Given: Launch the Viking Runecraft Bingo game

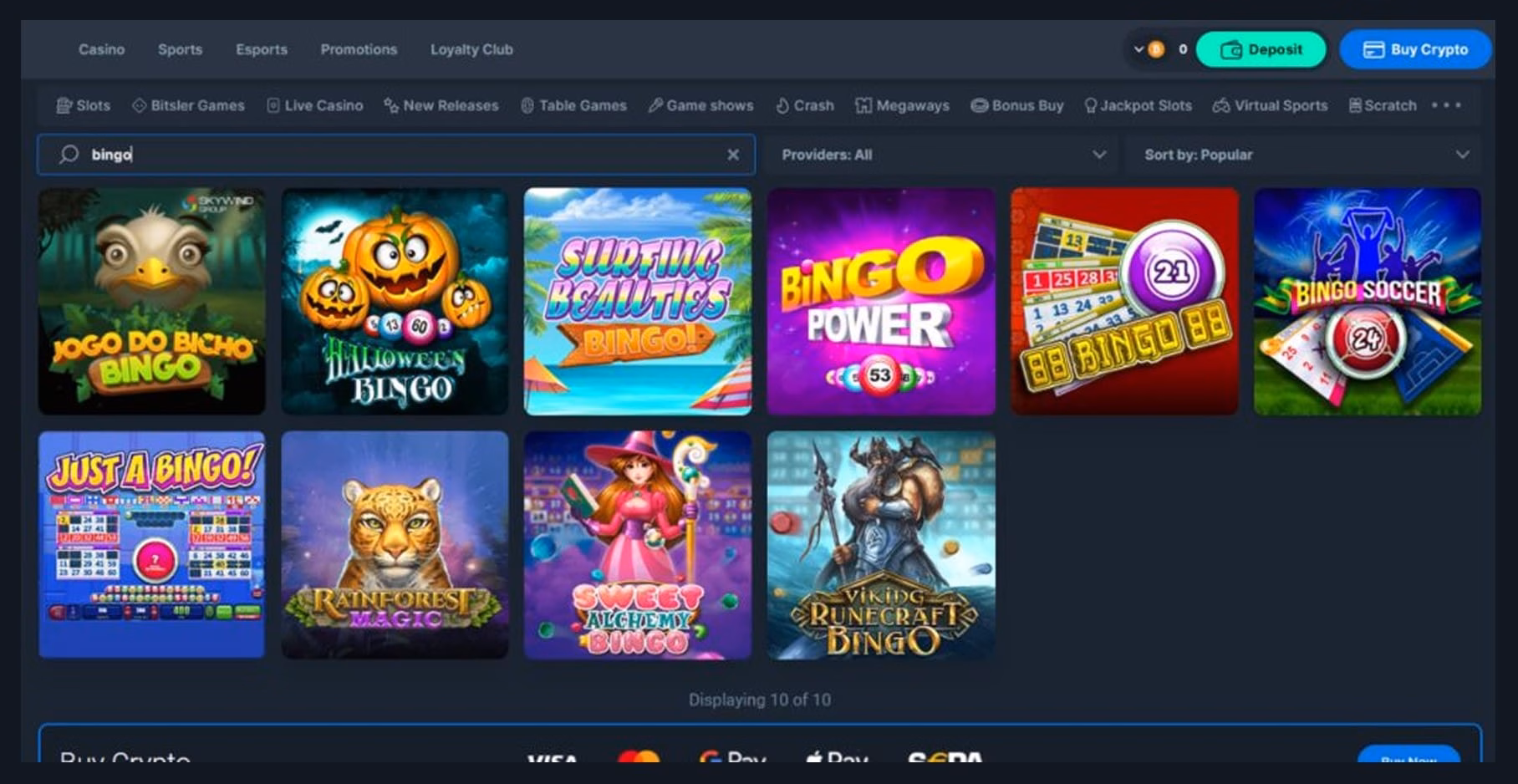Looking at the screenshot, I should tap(881, 545).
